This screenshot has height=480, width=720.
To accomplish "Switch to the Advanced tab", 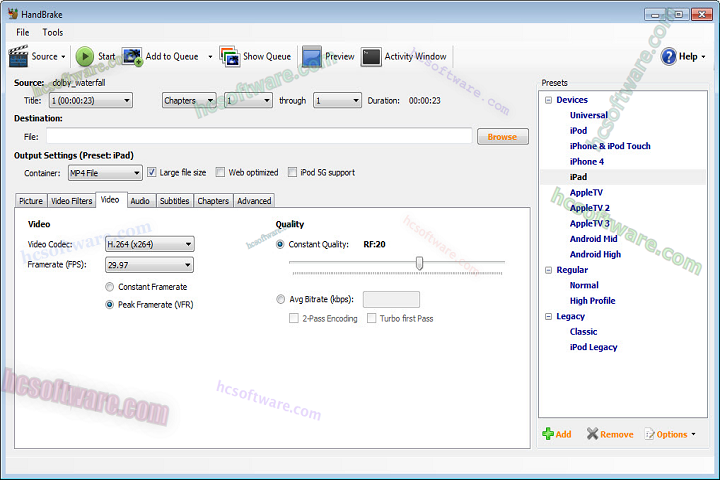I will 254,201.
